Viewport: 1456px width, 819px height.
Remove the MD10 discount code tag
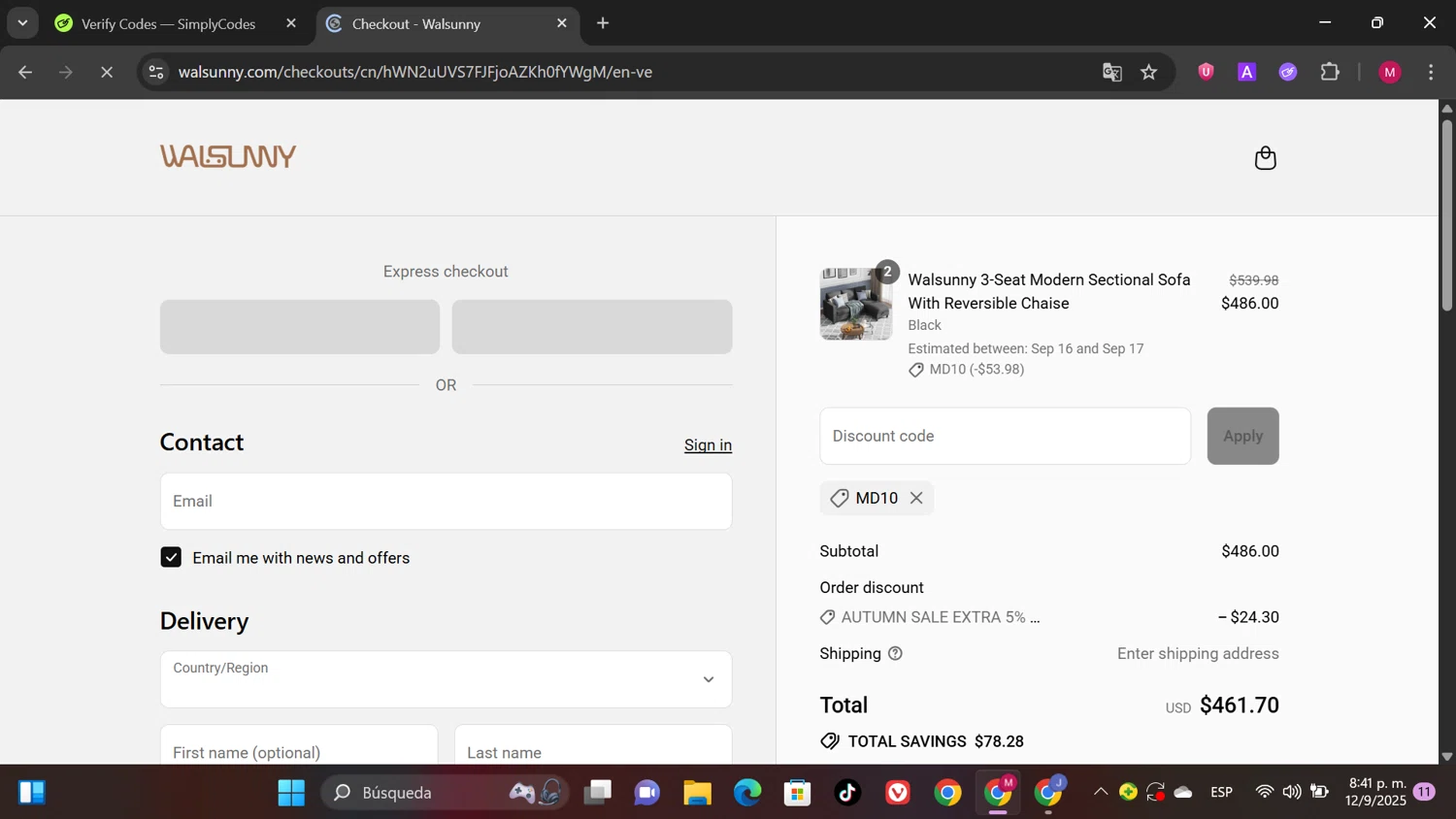[x=916, y=498]
